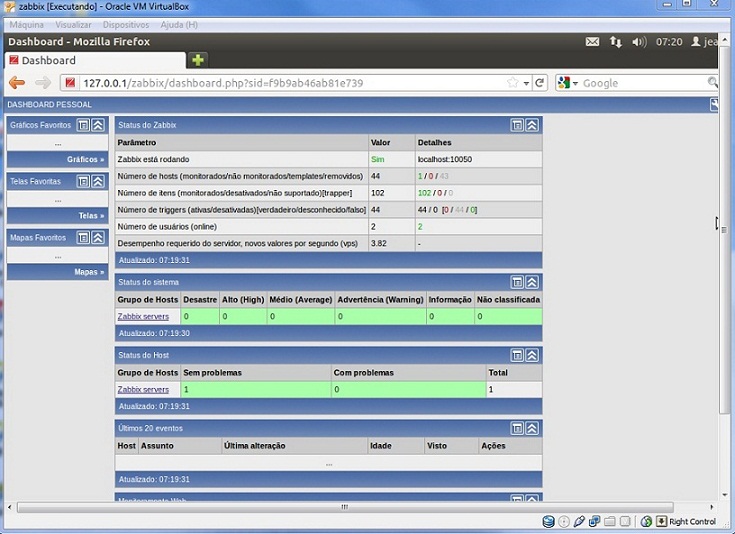Open the Visualizar menu in VirtualBox
This screenshot has width=735, height=534.
[73, 25]
